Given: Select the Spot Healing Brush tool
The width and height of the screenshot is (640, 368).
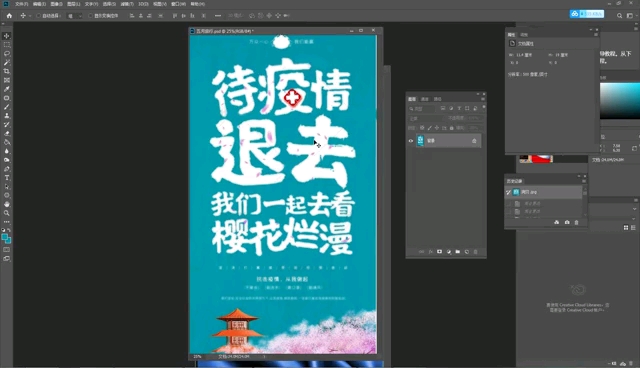Looking at the screenshot, I should coord(7,98).
